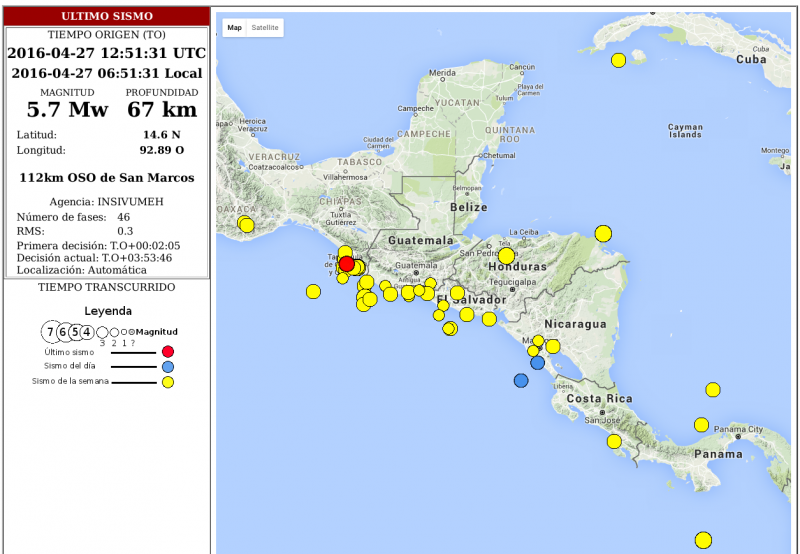800x554 pixels.
Task: Click yellow marker in Caribbean east of Costa Rica
Action: pyautogui.click(x=713, y=390)
